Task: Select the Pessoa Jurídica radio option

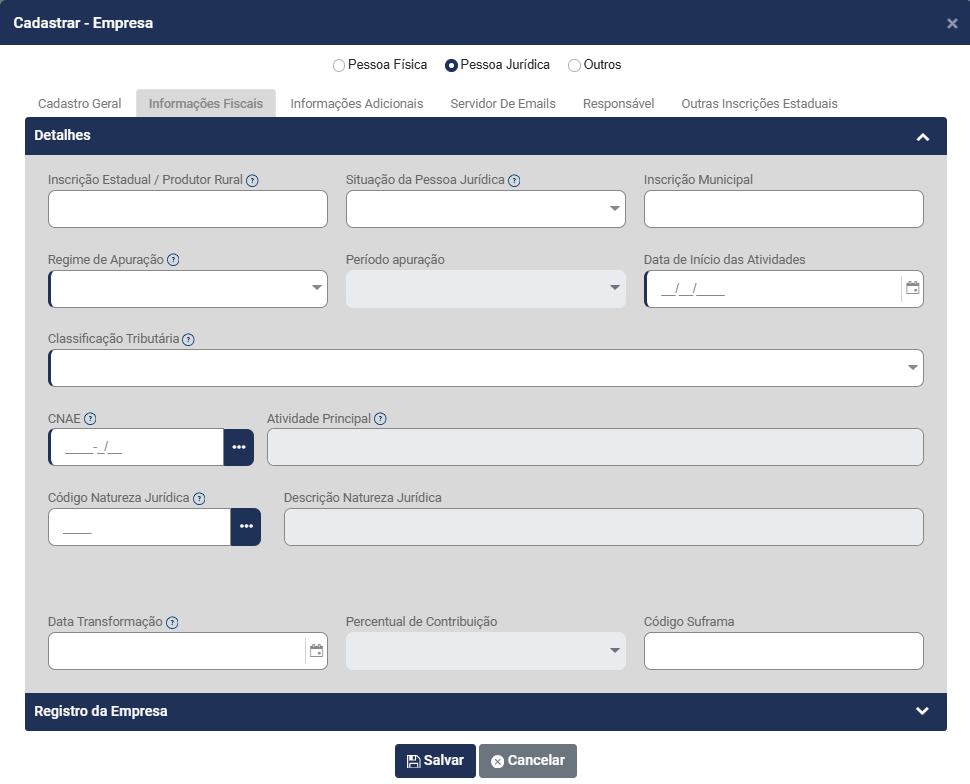Action: pyautogui.click(x=452, y=65)
